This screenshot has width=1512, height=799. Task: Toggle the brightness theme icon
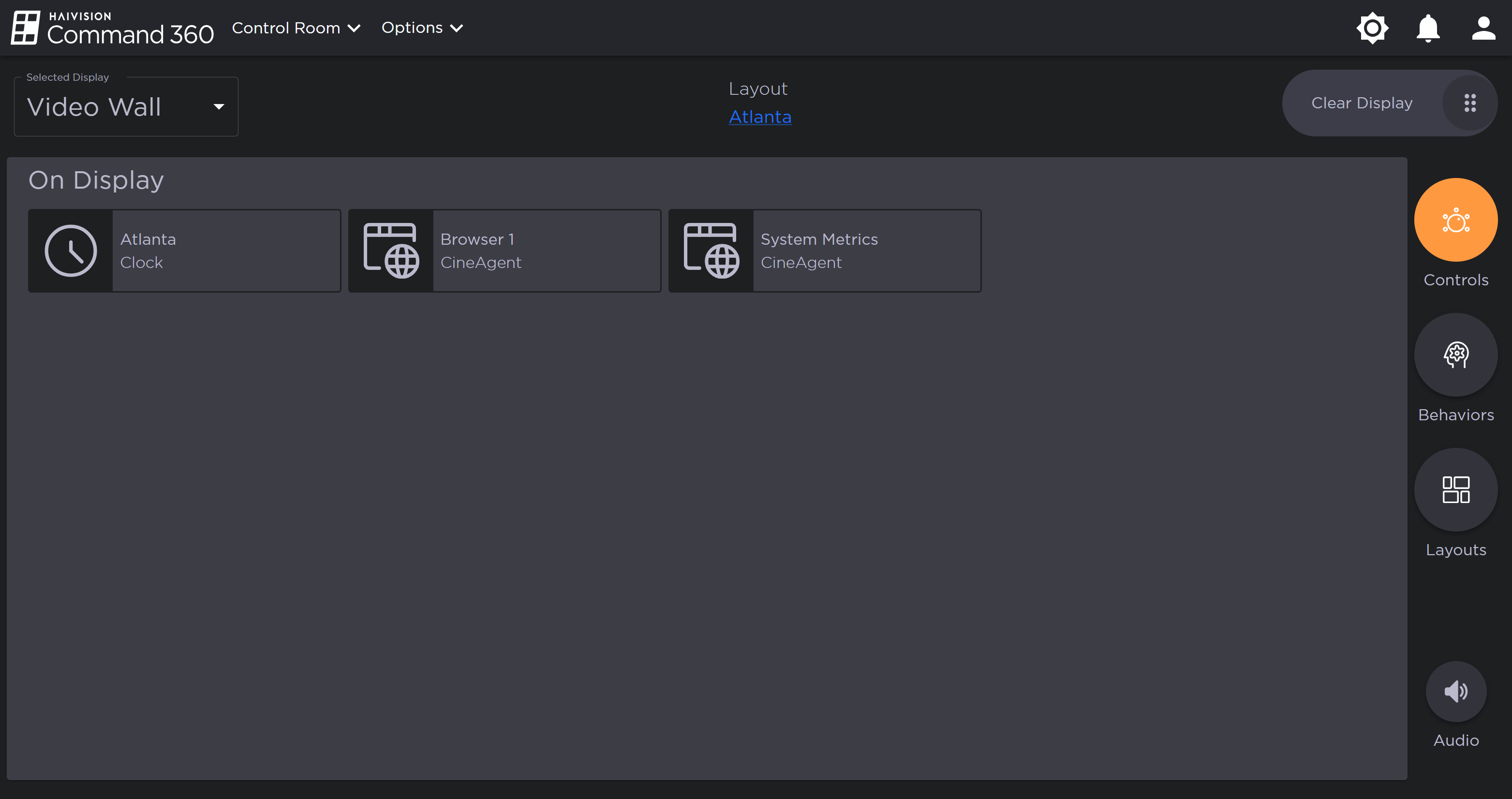pyautogui.click(x=1372, y=28)
